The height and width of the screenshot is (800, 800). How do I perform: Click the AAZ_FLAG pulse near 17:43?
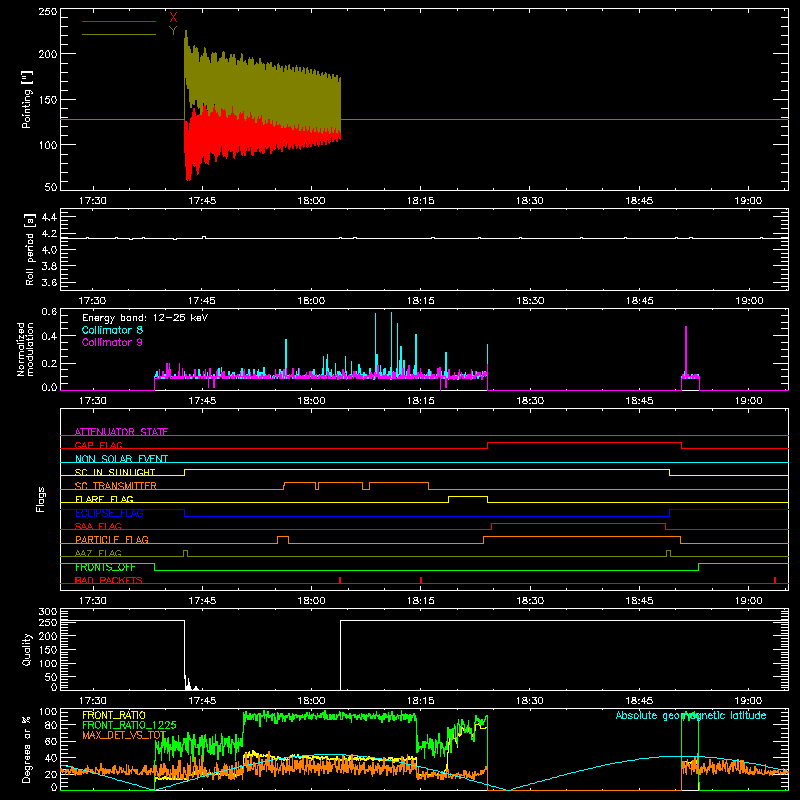(x=185, y=553)
